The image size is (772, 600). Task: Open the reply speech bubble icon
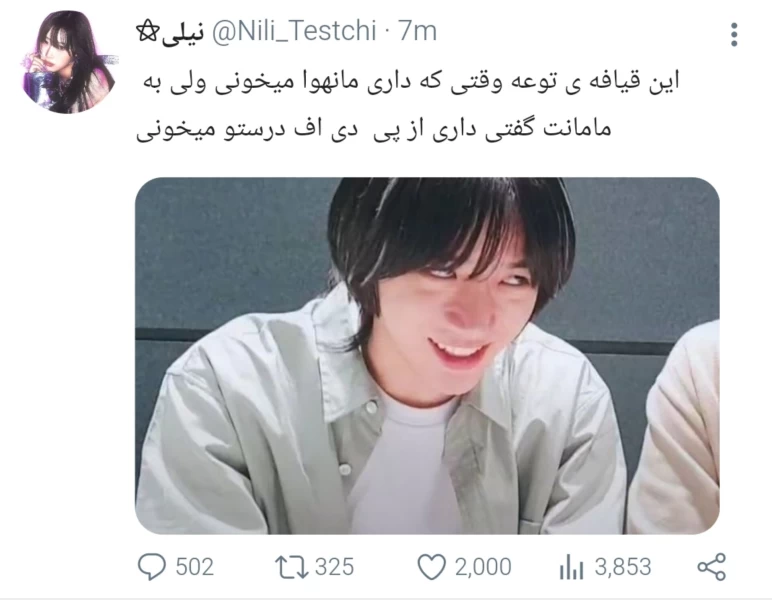pyautogui.click(x=151, y=567)
